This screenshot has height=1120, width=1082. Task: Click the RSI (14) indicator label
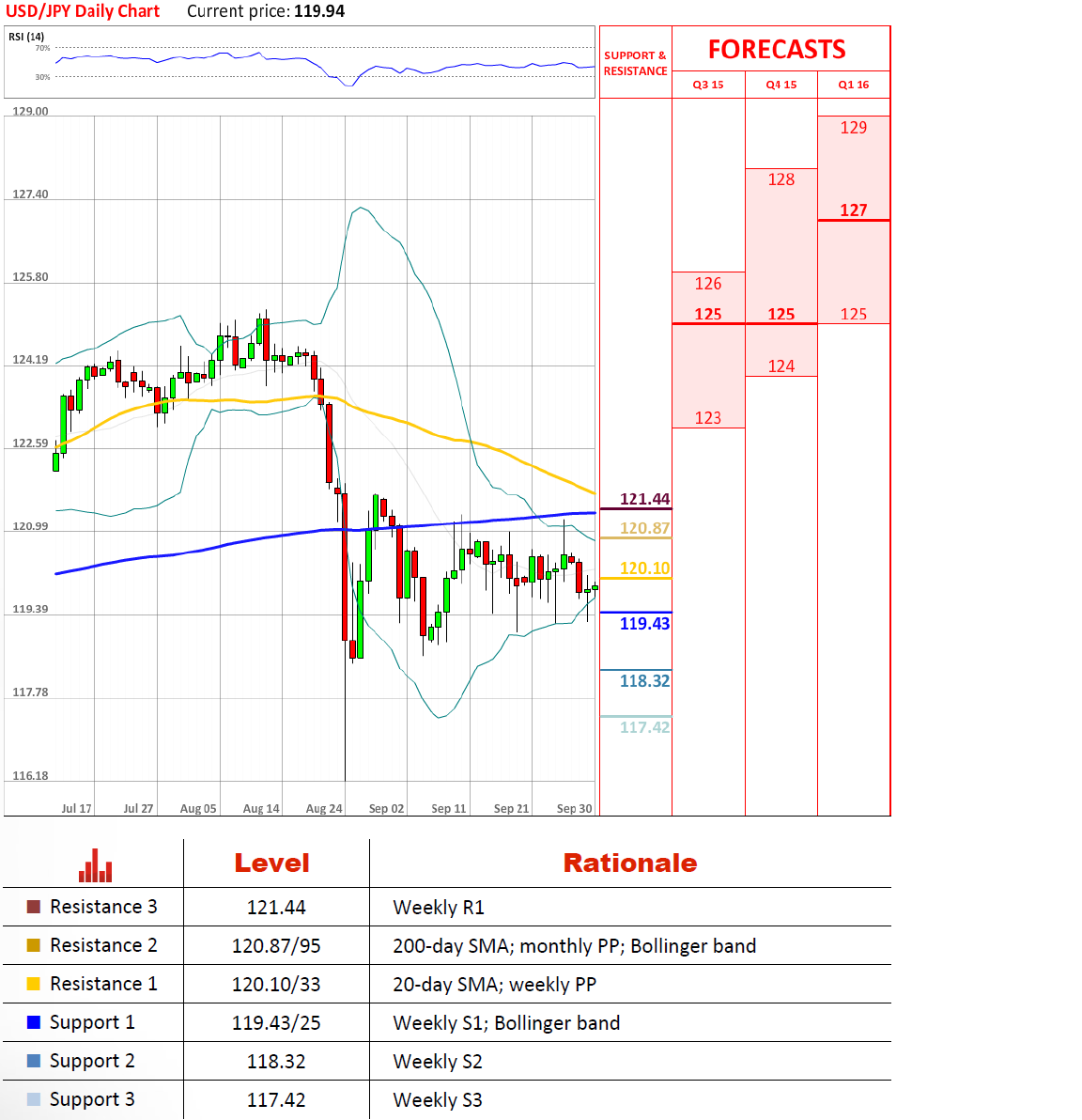click(26, 37)
